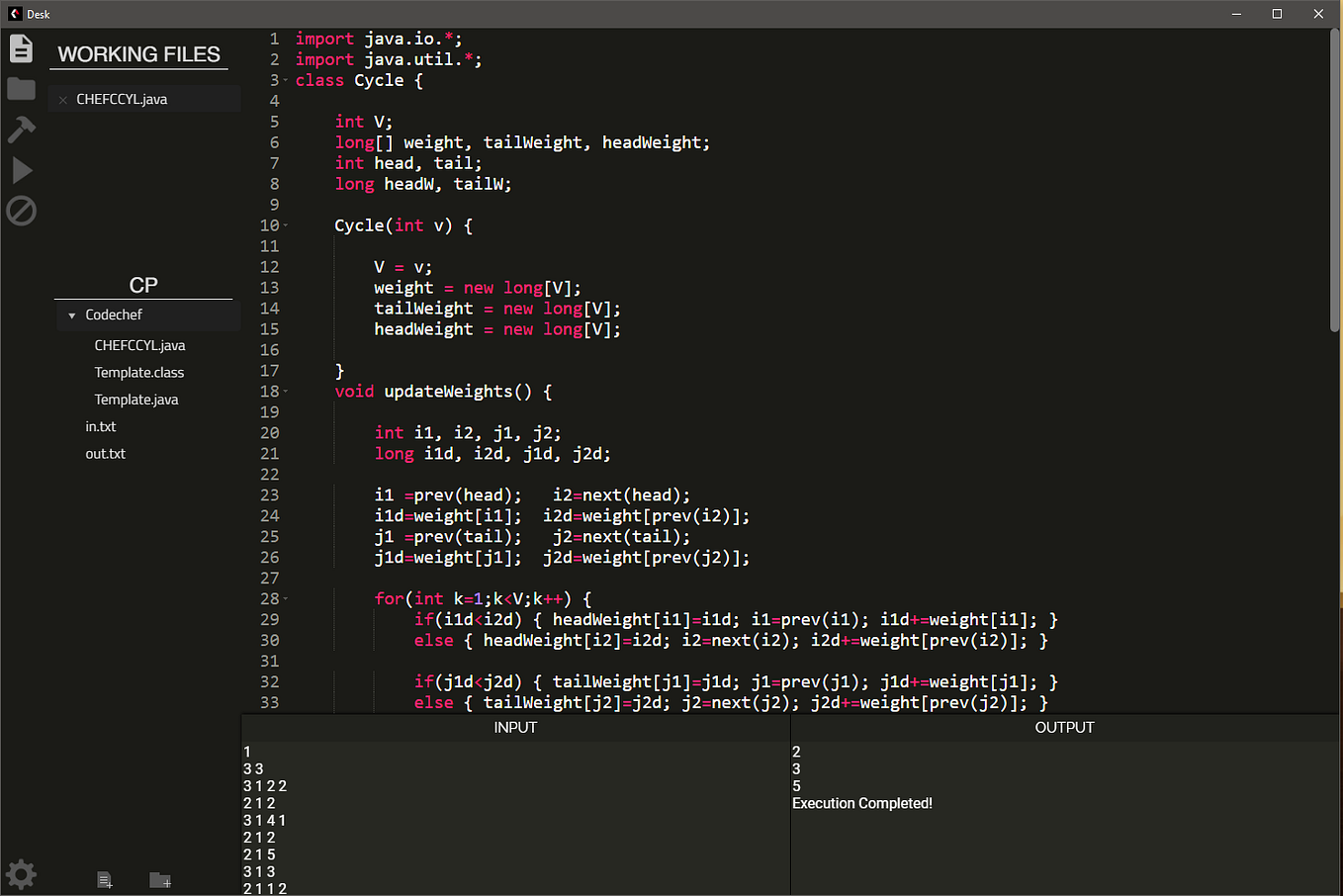
Task: Collapse the Cycle class fold arrow on line 3
Action: click(286, 80)
